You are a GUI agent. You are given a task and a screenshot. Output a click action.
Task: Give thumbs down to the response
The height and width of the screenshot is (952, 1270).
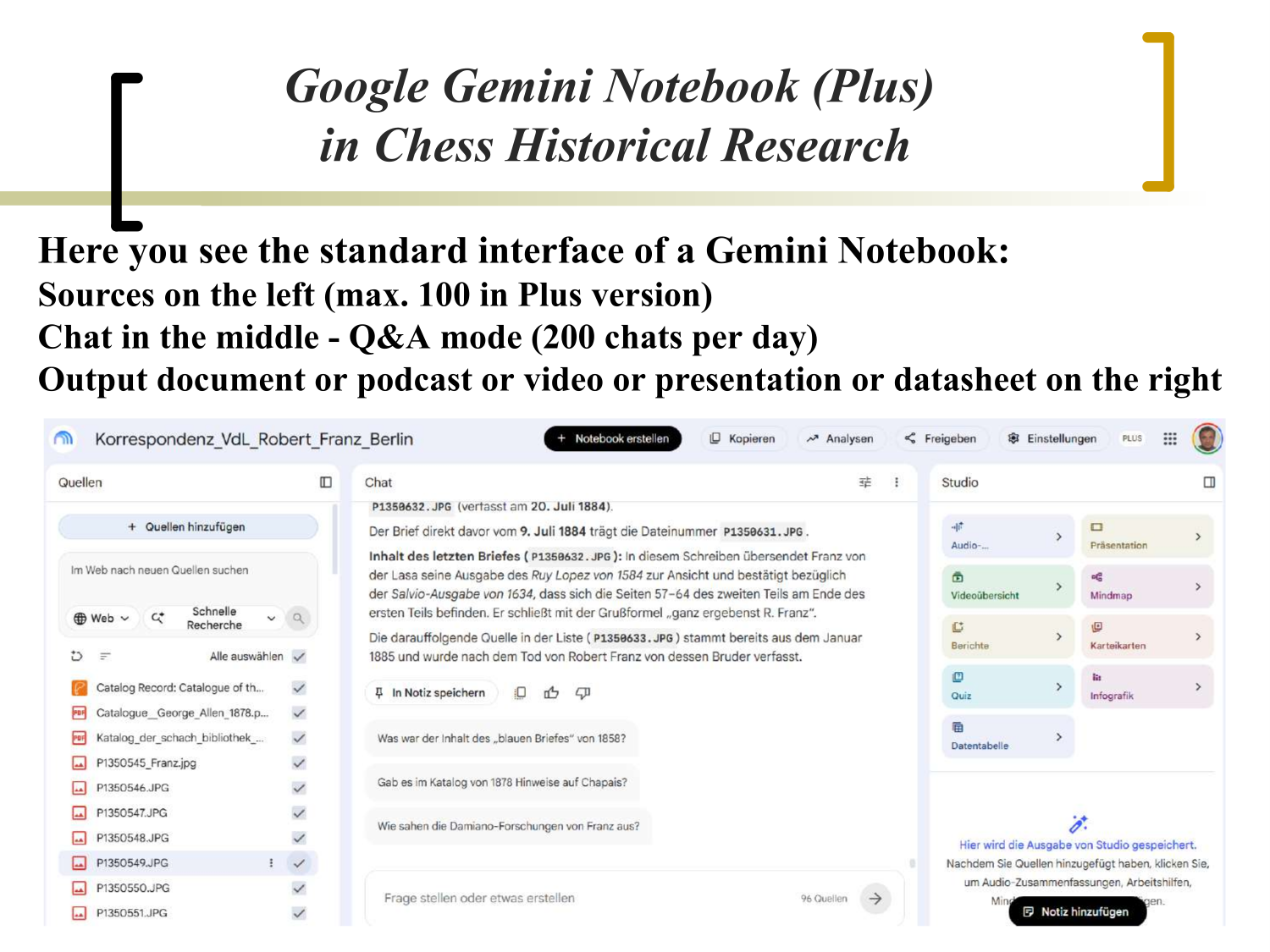583,693
